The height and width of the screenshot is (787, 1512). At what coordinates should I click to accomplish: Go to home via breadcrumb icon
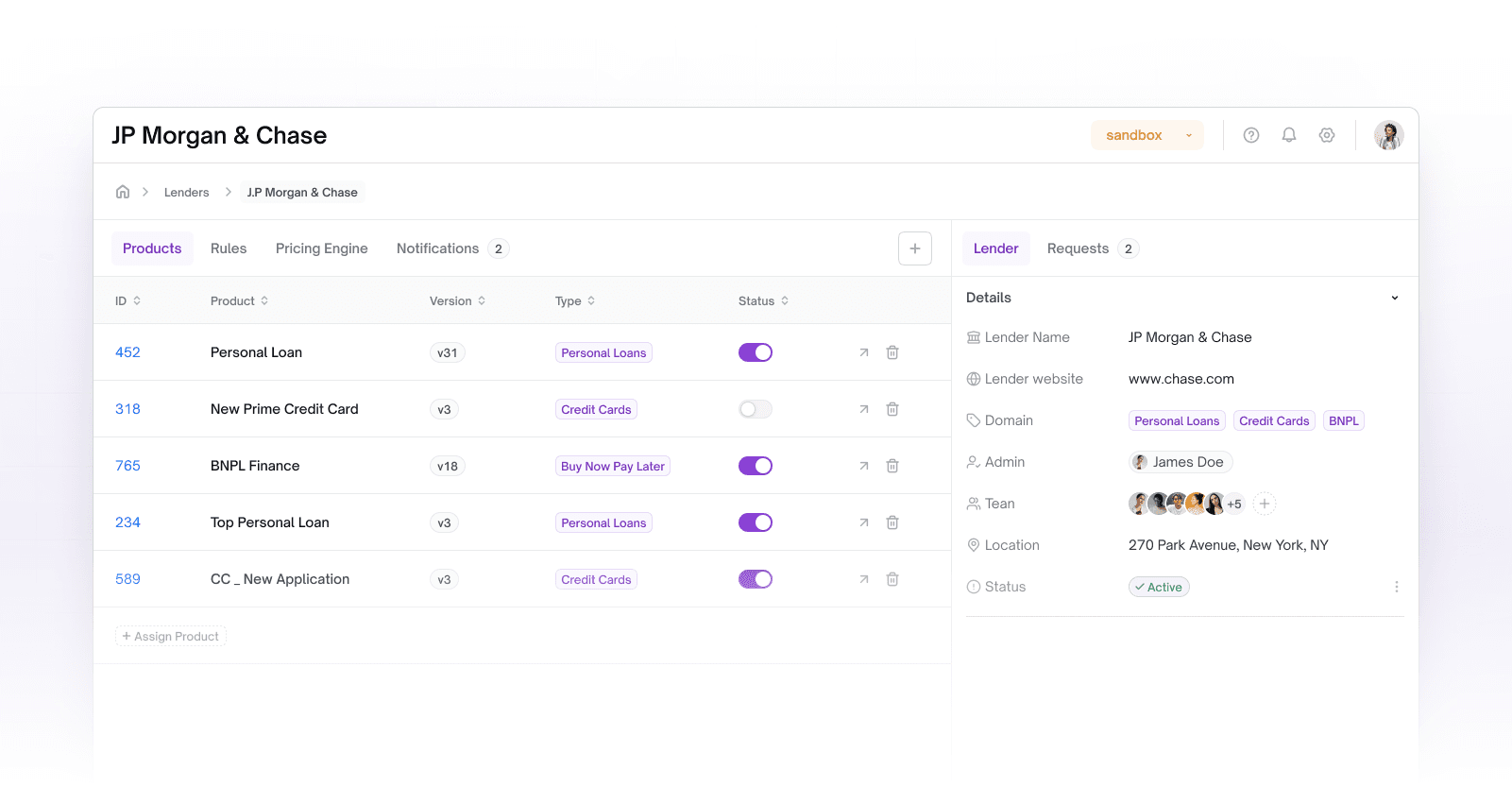(x=123, y=192)
